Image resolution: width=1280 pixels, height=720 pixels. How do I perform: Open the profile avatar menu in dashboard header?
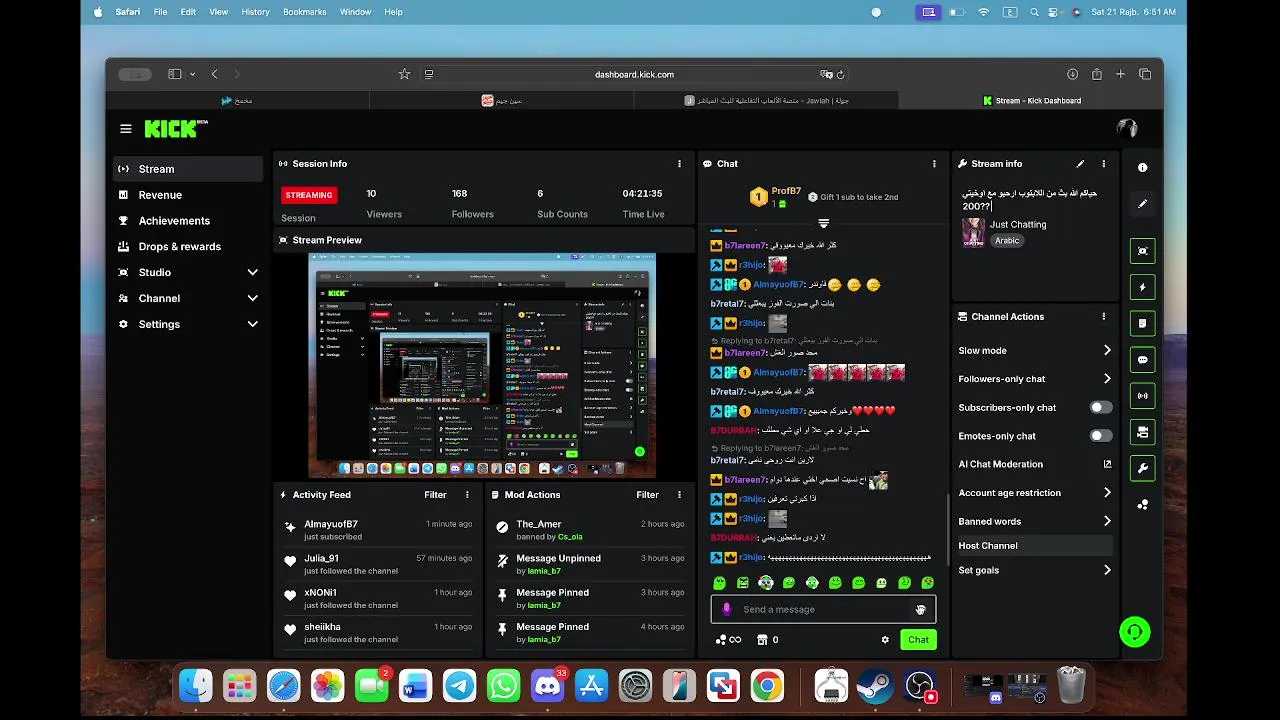[x=1127, y=128]
